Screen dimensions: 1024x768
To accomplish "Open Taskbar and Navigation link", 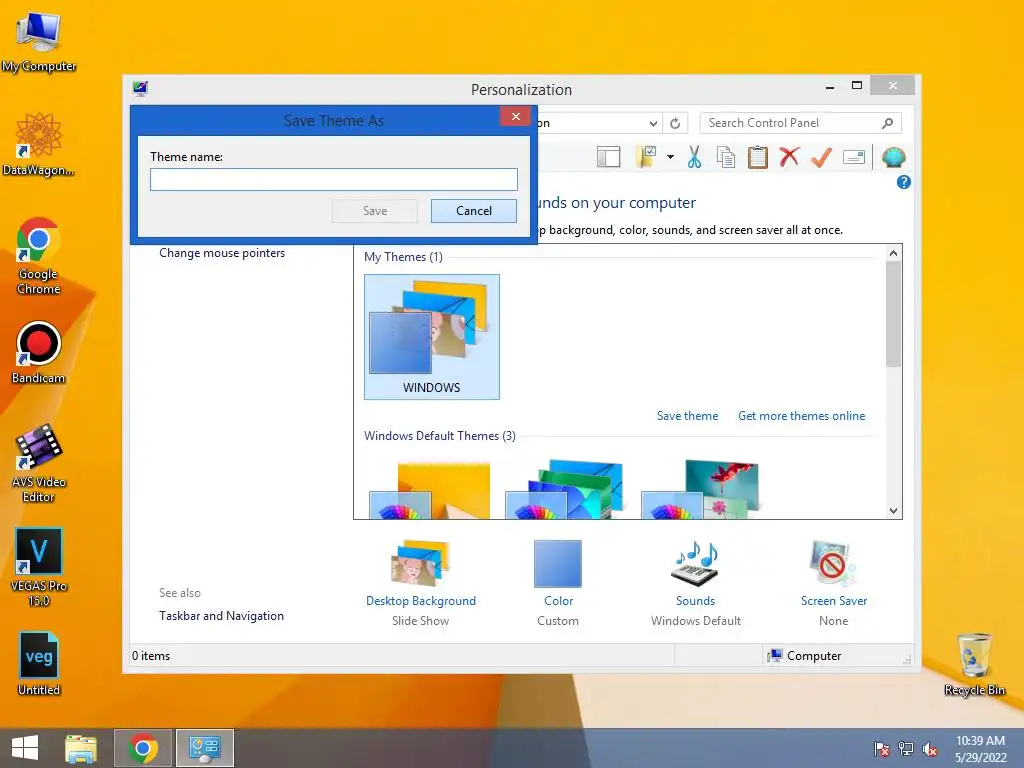I will 221,616.
